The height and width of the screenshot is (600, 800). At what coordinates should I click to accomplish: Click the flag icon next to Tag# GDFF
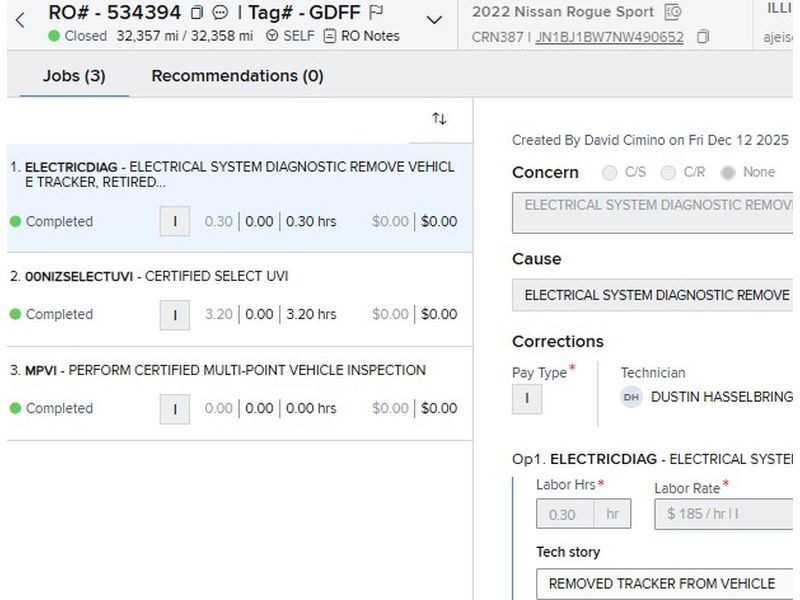click(x=376, y=13)
